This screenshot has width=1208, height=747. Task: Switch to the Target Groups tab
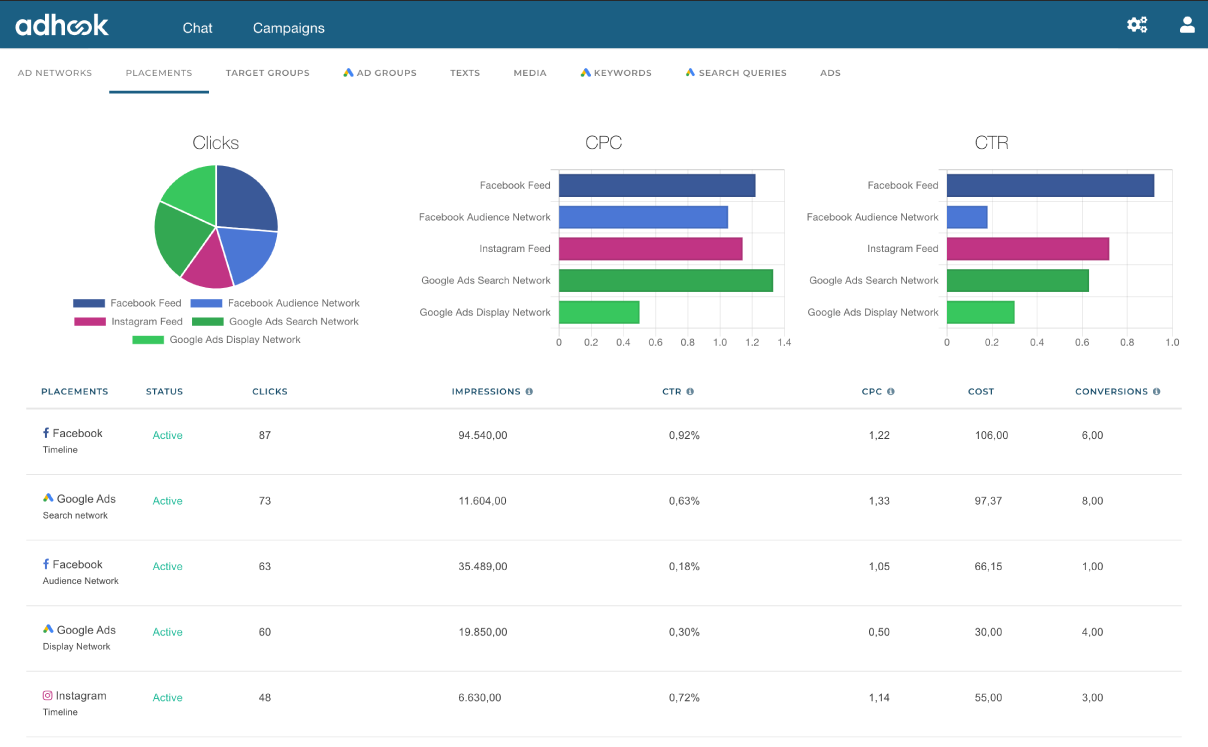[267, 73]
